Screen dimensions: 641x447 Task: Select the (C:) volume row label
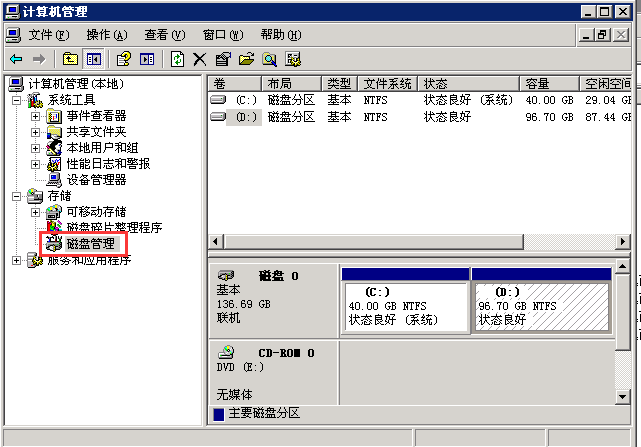pos(246,100)
